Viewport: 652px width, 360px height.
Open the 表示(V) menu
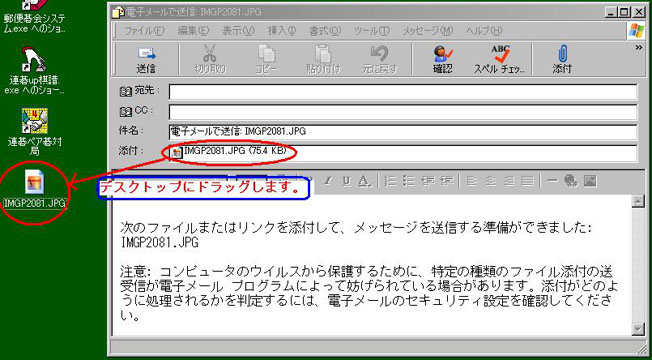coord(238,31)
